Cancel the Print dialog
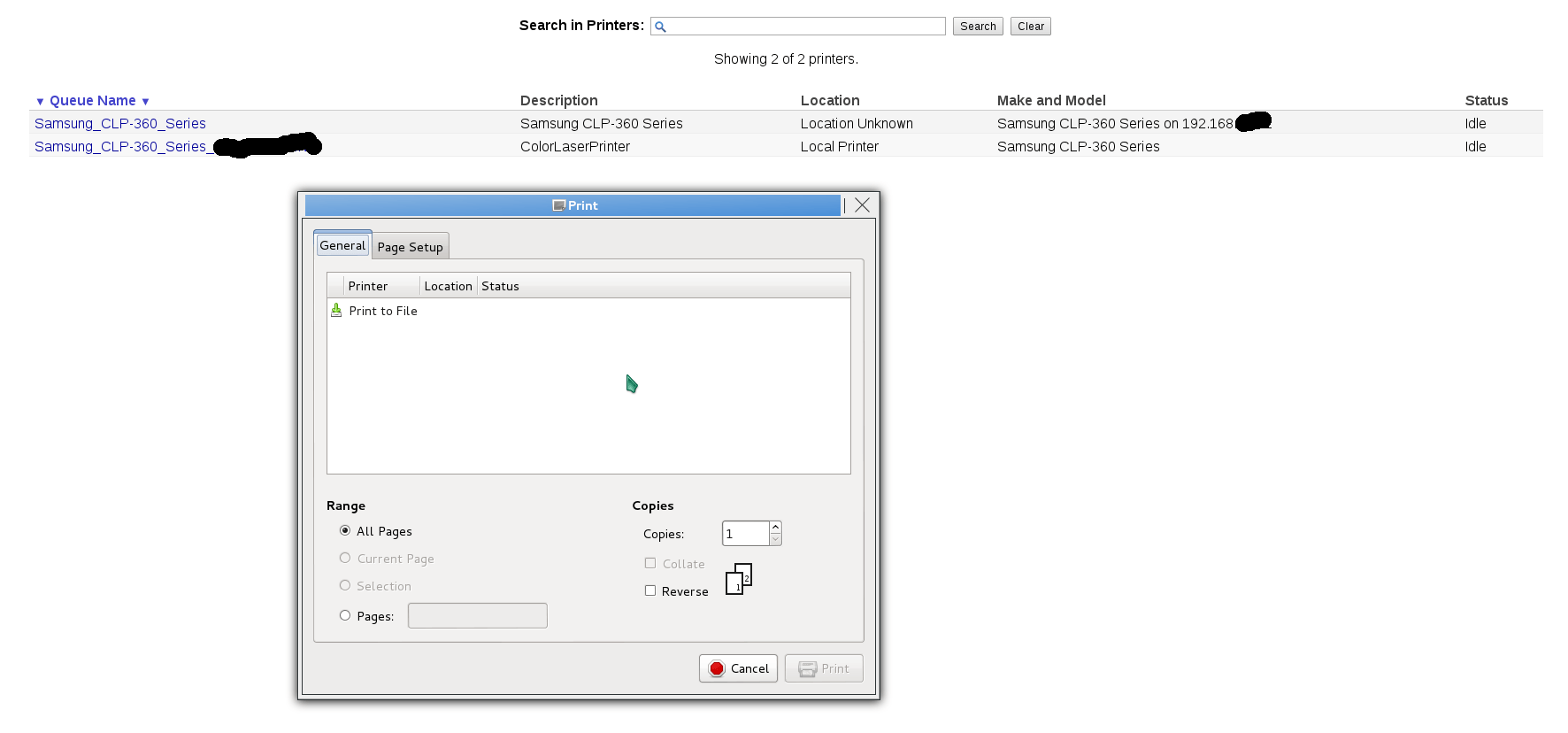Screen dimensions: 1568x733 tap(739, 668)
